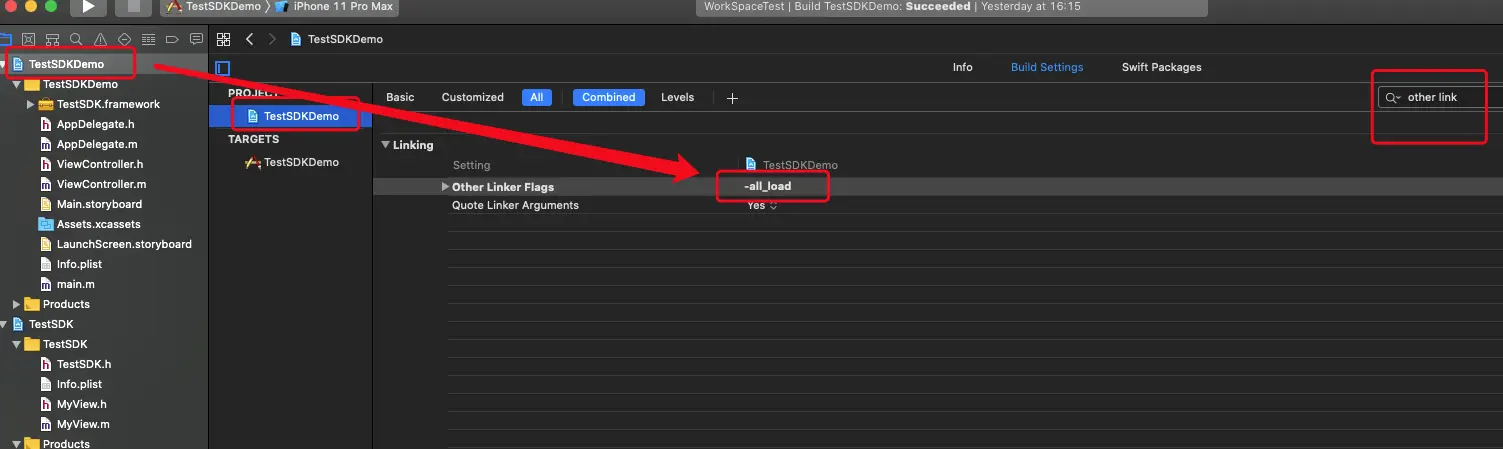Open MyView.m file

(x=83, y=424)
